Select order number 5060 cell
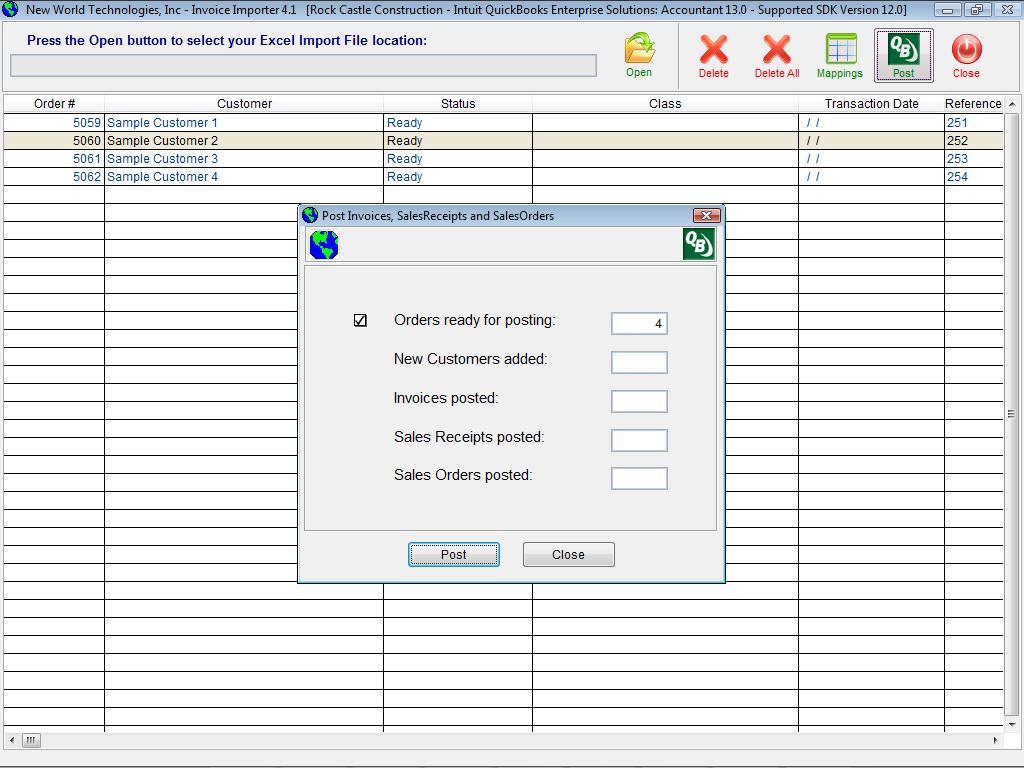The image size is (1024, 768). coord(54,140)
